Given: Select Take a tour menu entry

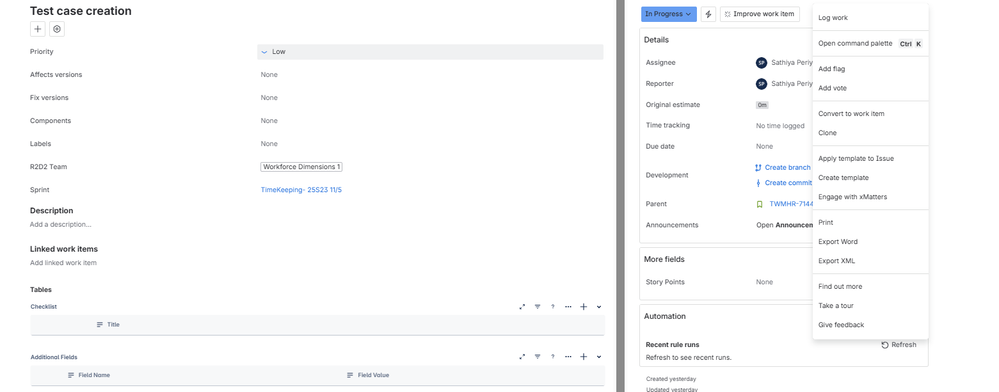Looking at the screenshot, I should tap(870, 305).
